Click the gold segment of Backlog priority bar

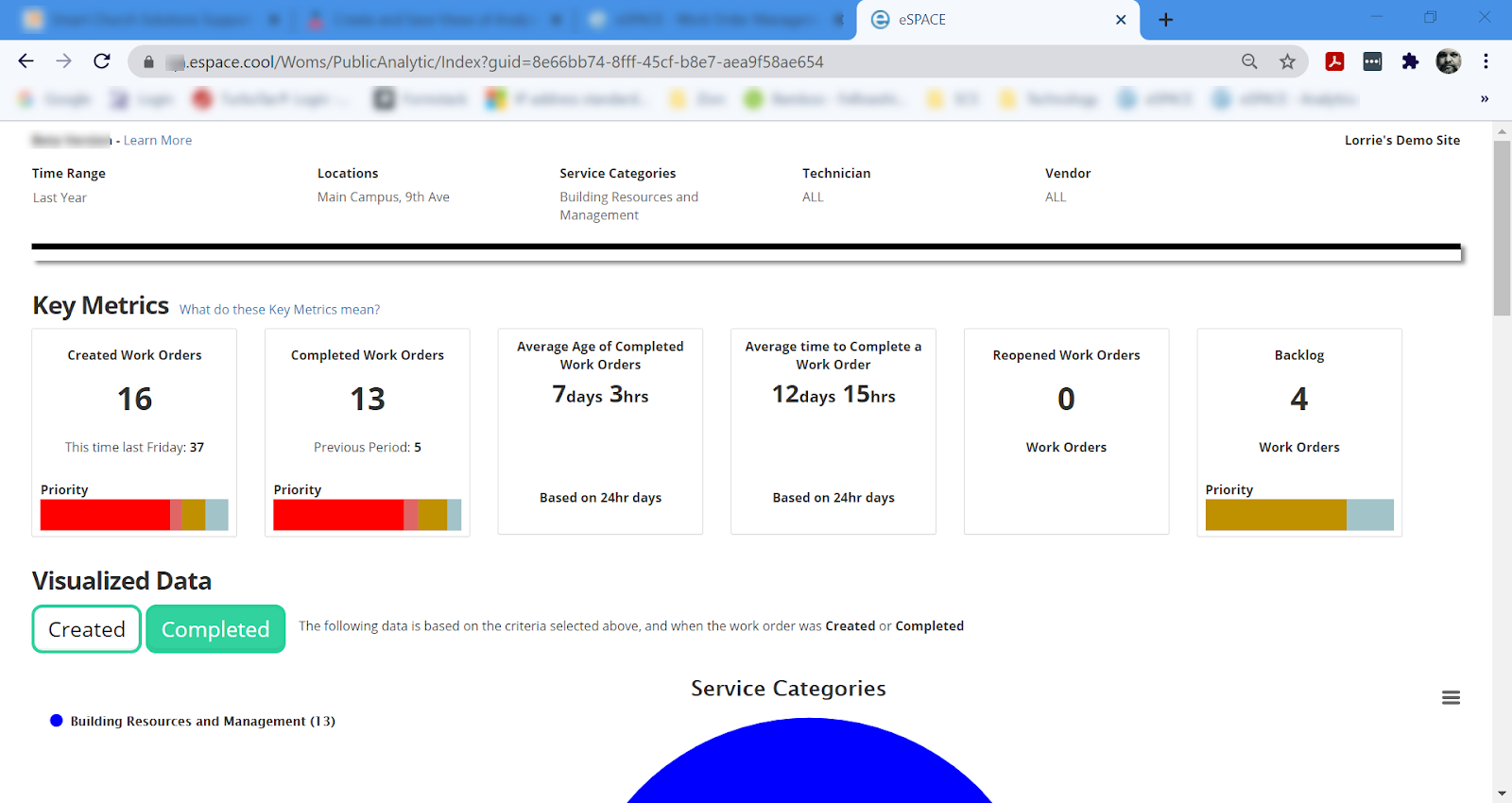(x=1276, y=515)
